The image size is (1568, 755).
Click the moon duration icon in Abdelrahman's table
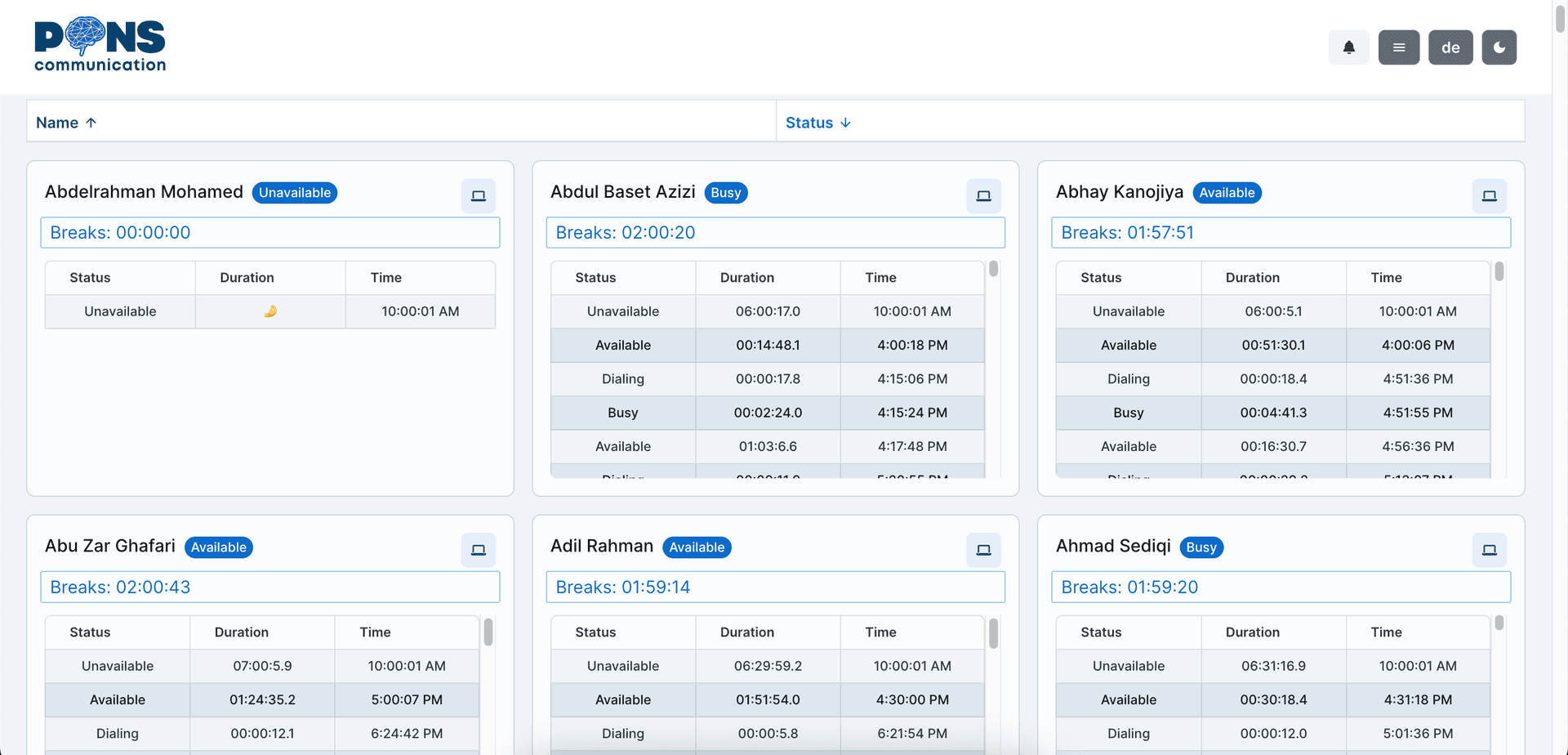(x=270, y=311)
